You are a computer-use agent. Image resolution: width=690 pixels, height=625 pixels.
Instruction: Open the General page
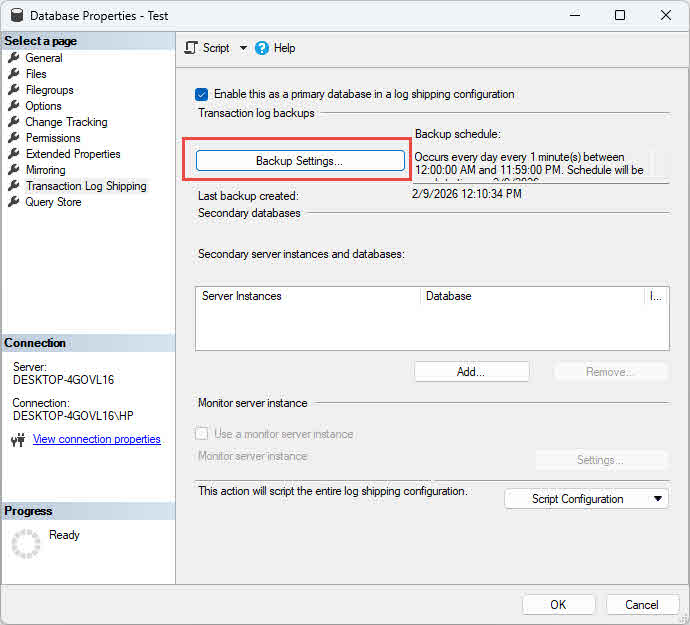44,58
